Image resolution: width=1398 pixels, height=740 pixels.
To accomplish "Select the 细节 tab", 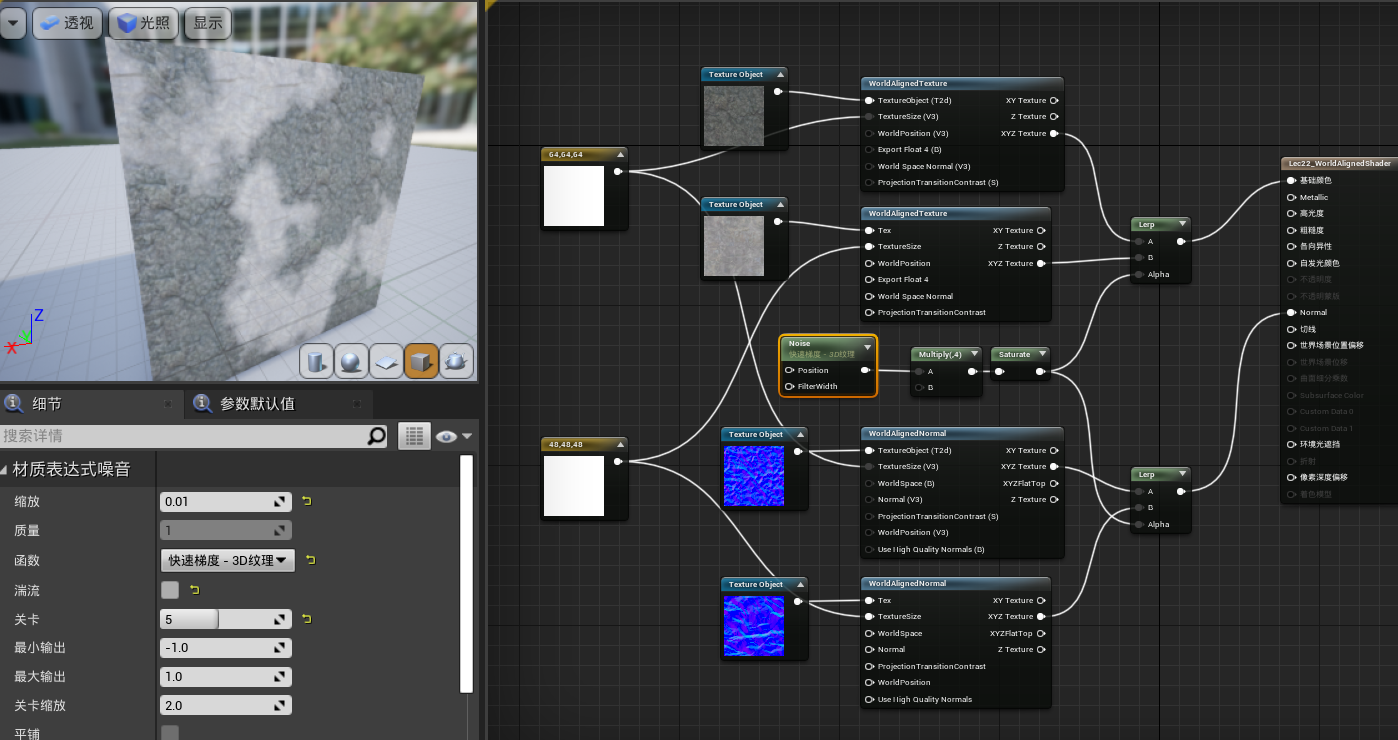I will tap(47, 404).
